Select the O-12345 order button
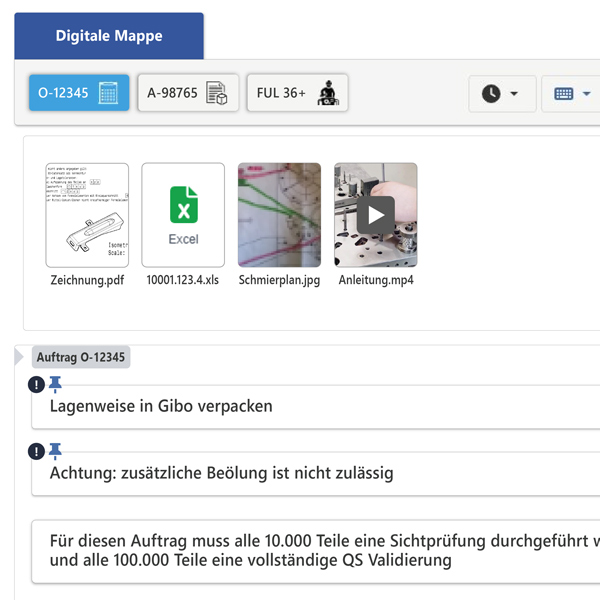 (x=79, y=93)
